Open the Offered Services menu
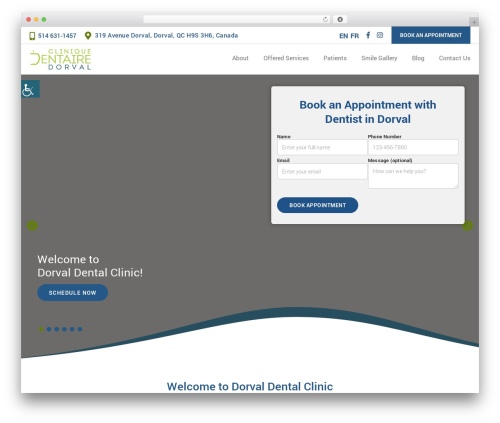Viewport: 500px width, 423px height. pos(286,58)
